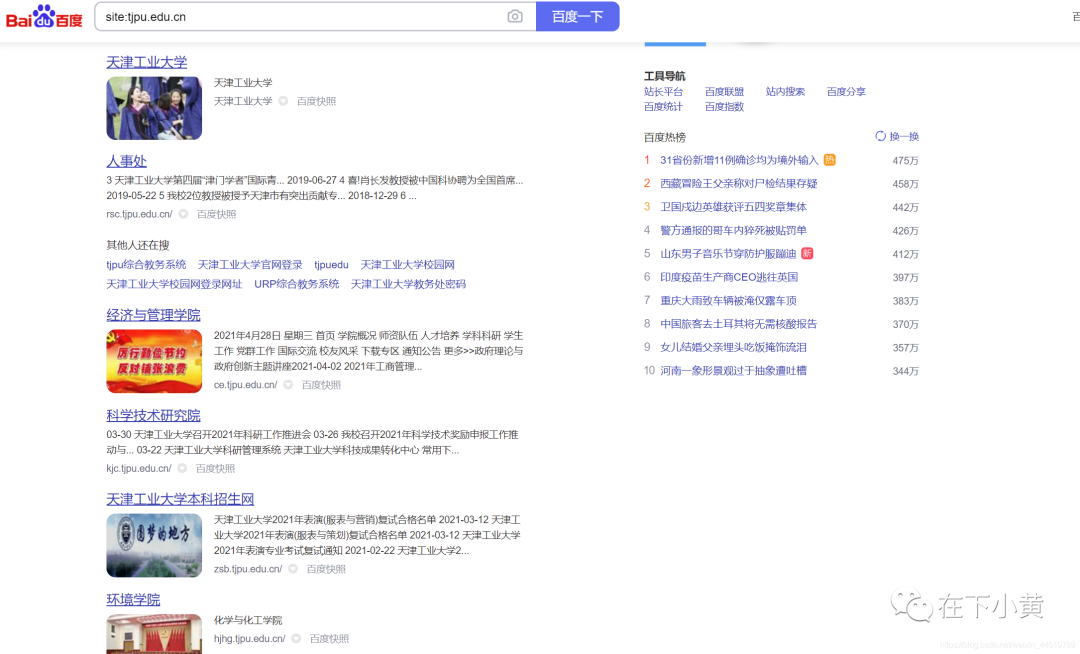This screenshot has width=1080, height=654.
Task: Click hjhg.tjpu.edu.cn/ URL
Action: pyautogui.click(x=249, y=638)
